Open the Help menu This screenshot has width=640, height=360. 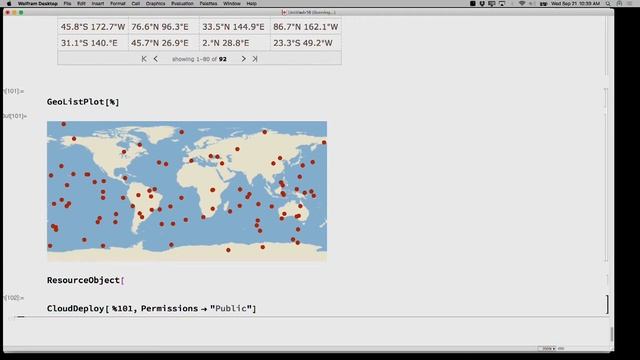pyautogui.click(x=251, y=3)
